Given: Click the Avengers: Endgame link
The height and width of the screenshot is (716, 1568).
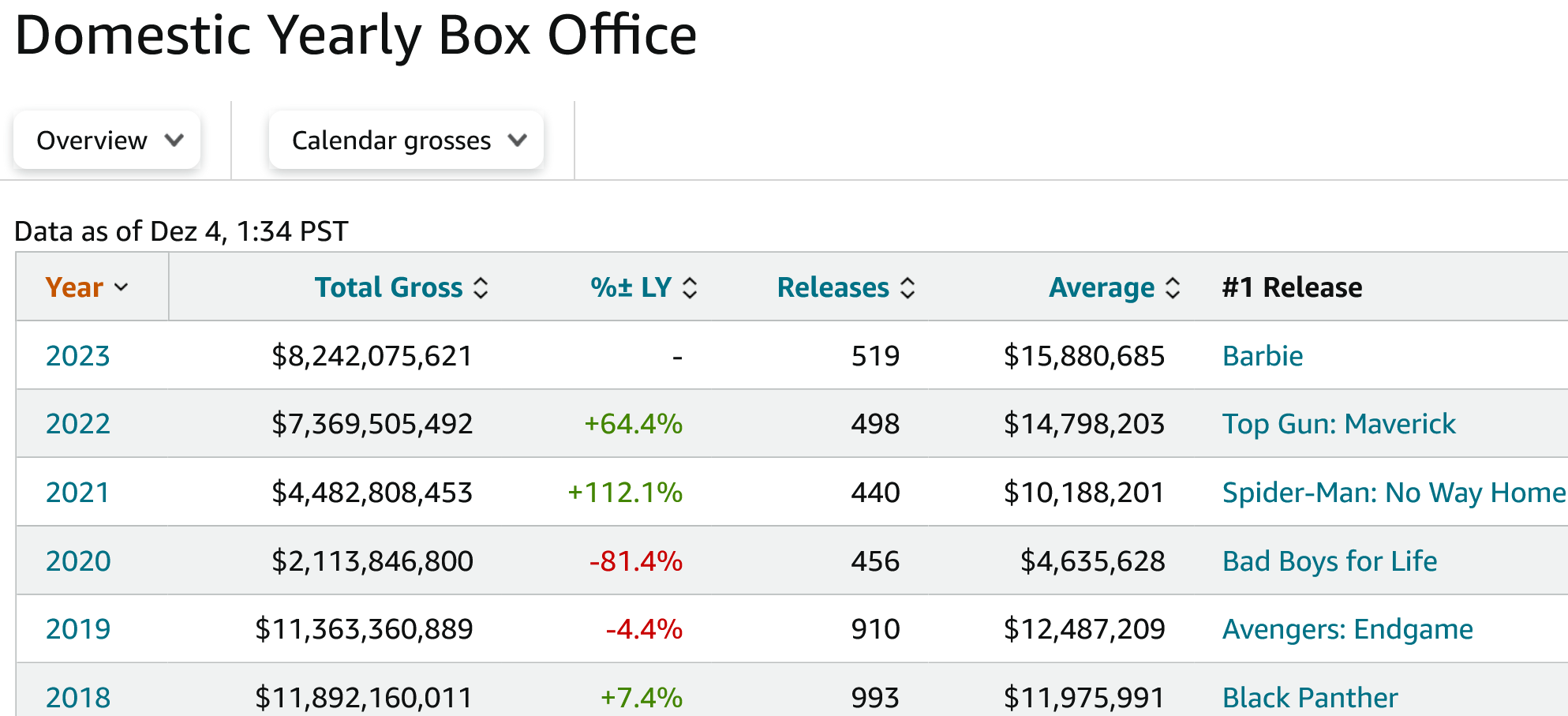Looking at the screenshot, I should click(1347, 629).
